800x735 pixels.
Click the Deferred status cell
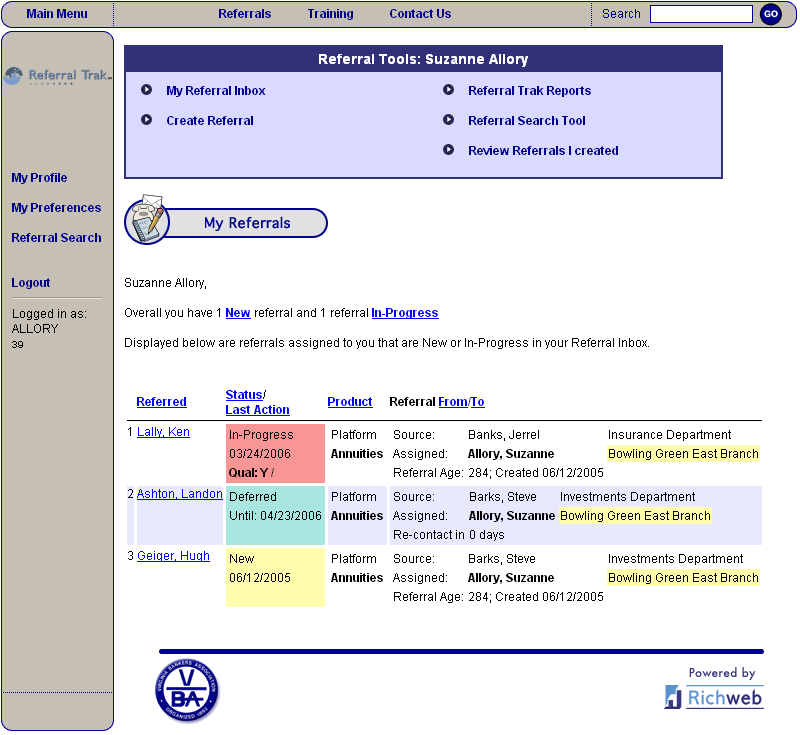click(275, 515)
